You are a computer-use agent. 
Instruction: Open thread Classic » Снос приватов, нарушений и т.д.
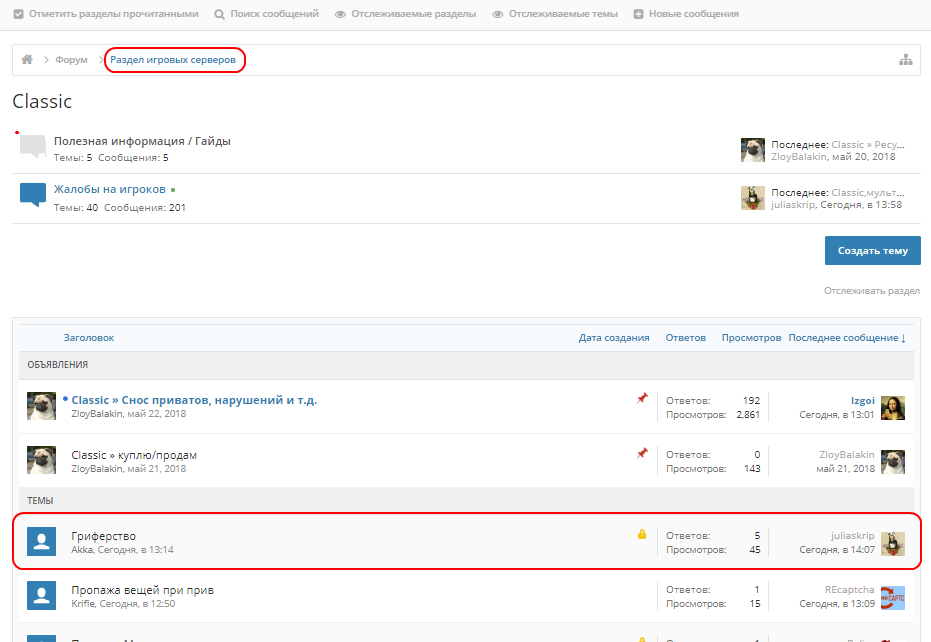tap(194, 400)
